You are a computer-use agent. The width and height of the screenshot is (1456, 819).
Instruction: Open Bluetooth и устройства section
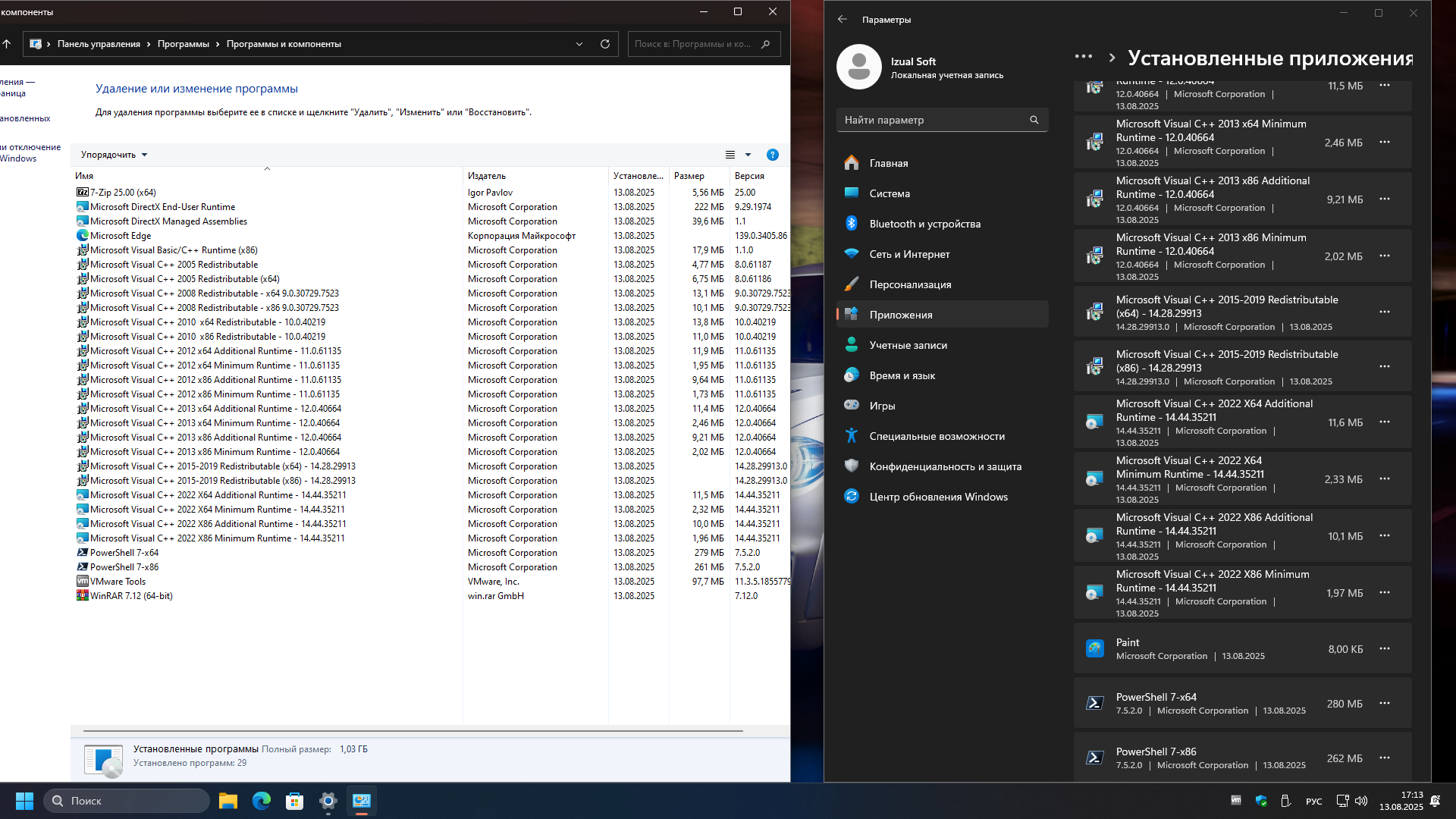point(942,224)
